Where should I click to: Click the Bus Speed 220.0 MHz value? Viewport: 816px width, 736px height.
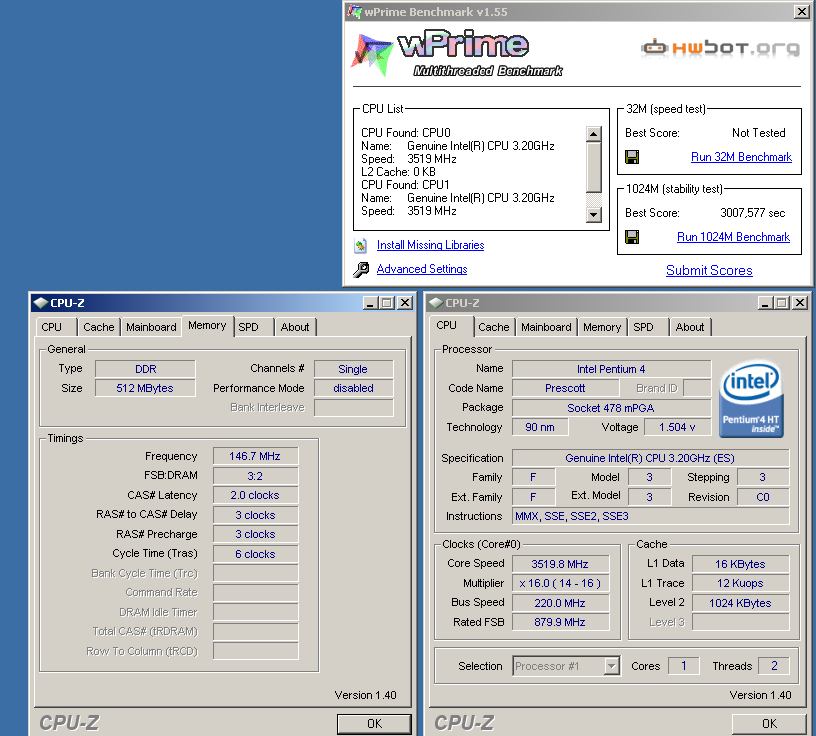click(560, 603)
